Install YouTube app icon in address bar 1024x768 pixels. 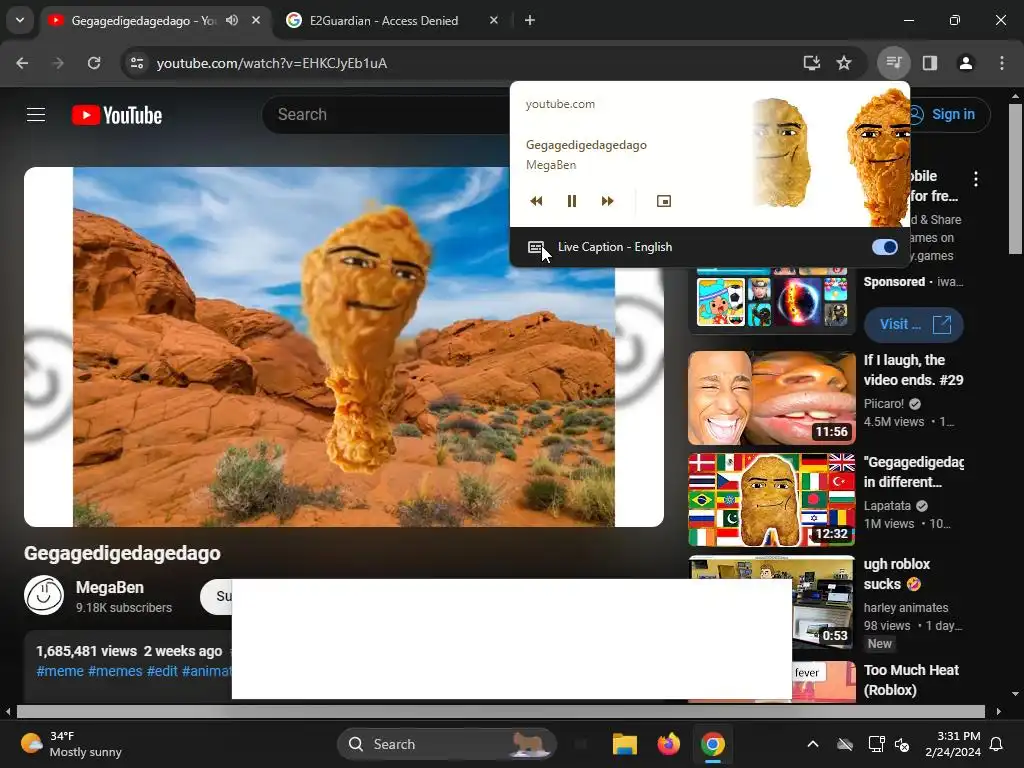(x=811, y=63)
